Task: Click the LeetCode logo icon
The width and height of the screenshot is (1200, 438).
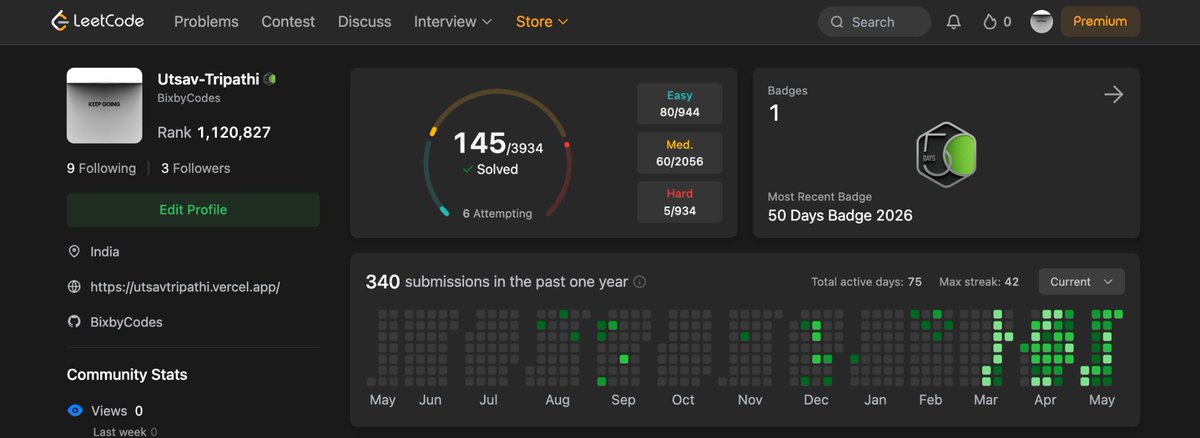Action: click(x=60, y=21)
